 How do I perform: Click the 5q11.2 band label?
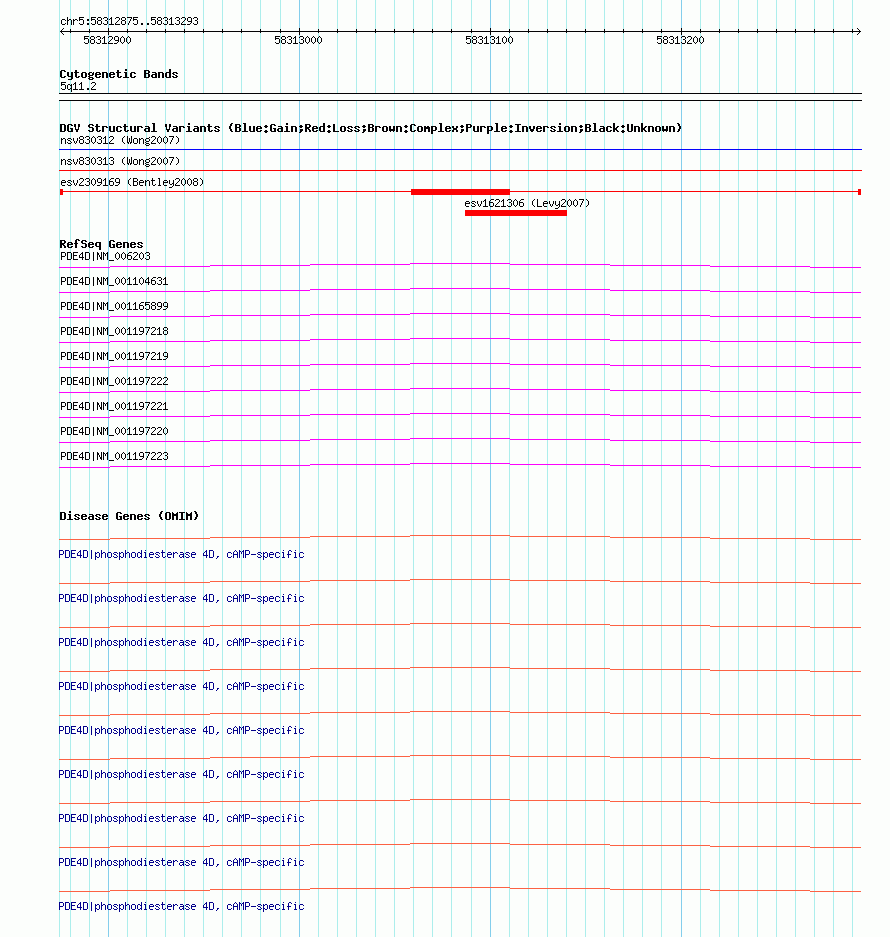coord(78,86)
